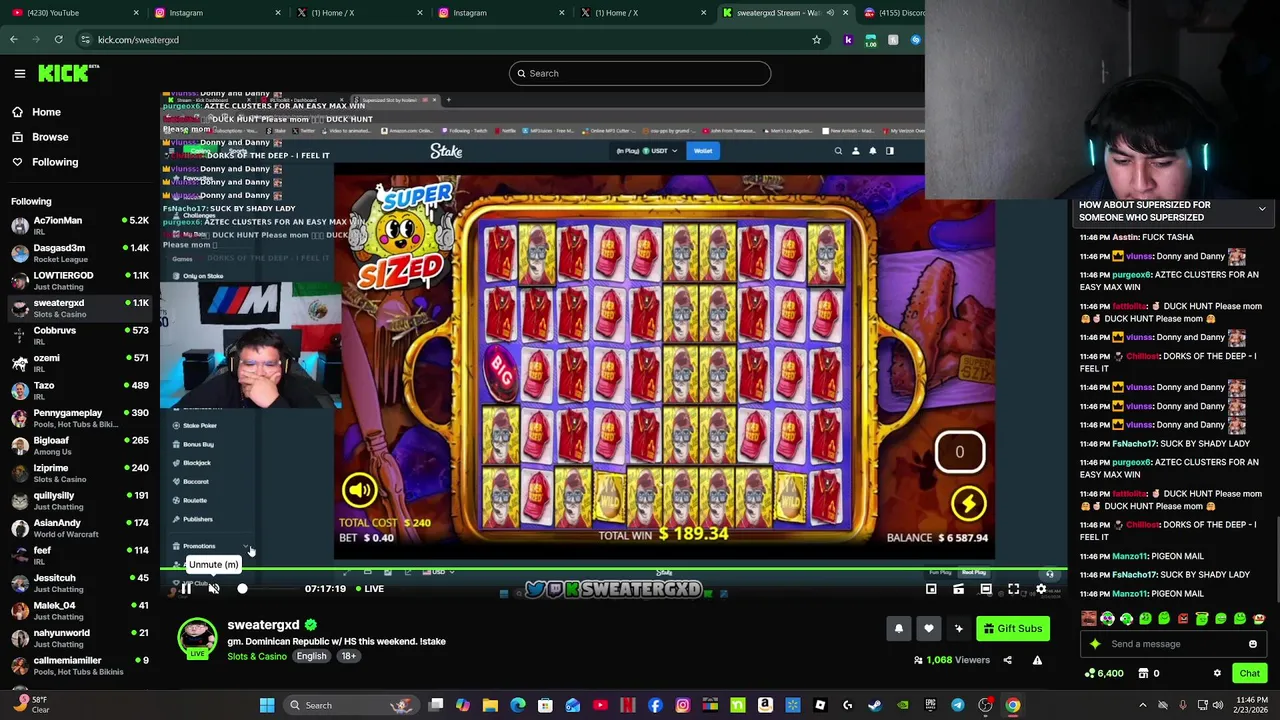Switch to Discord browser tab

pyautogui.click(x=893, y=13)
